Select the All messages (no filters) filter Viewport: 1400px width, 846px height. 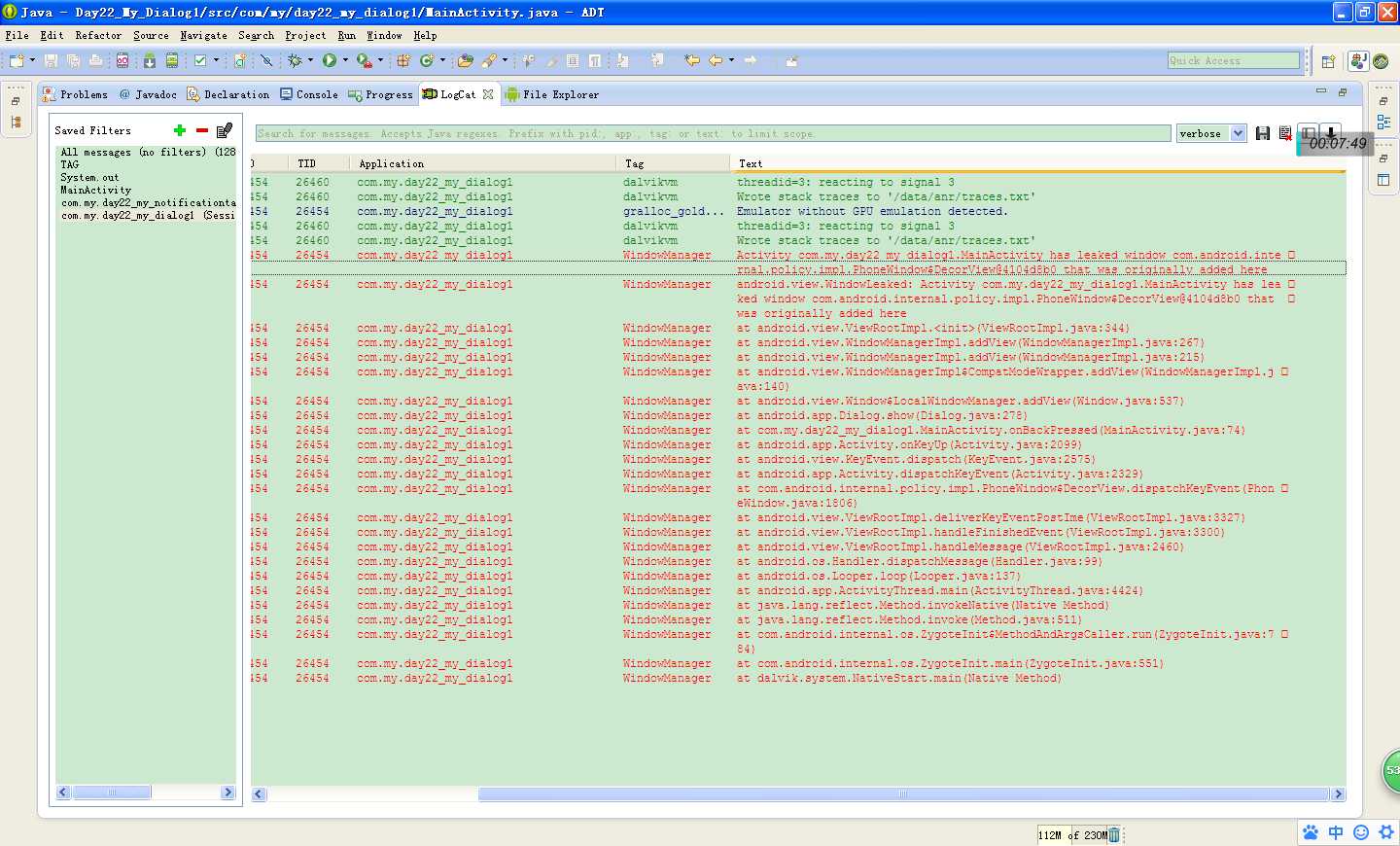click(146, 152)
